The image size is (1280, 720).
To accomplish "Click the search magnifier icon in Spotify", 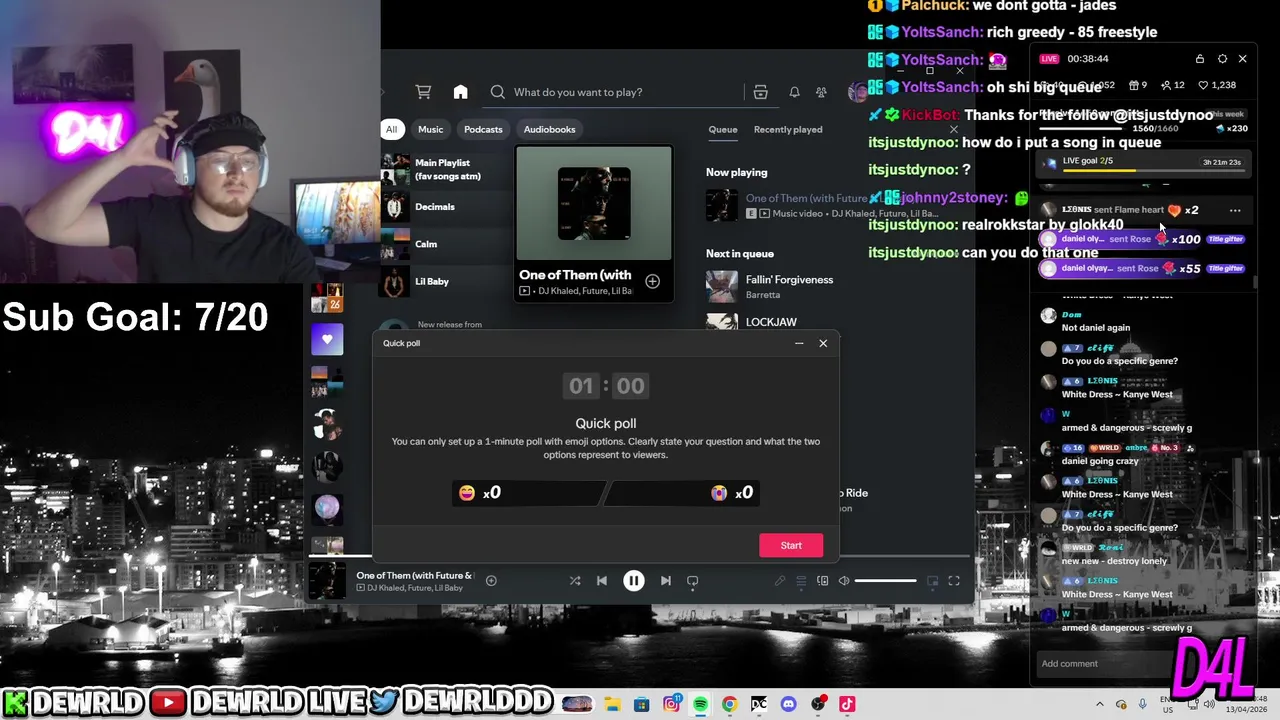I will tap(497, 92).
